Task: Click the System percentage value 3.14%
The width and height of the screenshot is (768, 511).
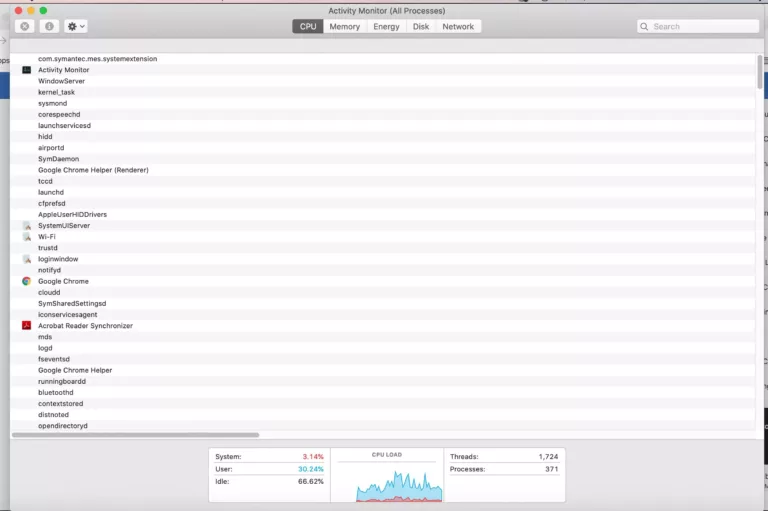Action: tap(313, 457)
